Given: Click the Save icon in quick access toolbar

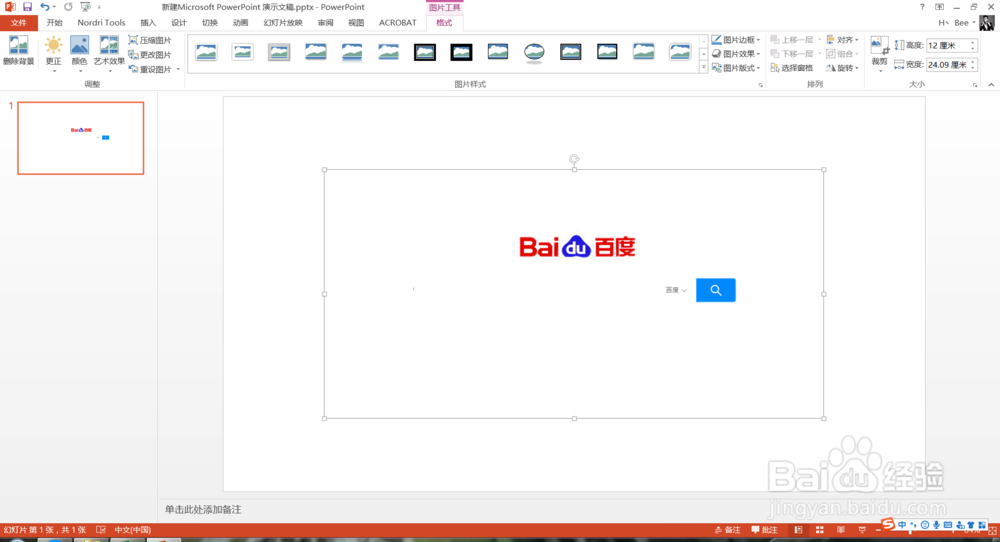Looking at the screenshot, I should pyautogui.click(x=27, y=7).
